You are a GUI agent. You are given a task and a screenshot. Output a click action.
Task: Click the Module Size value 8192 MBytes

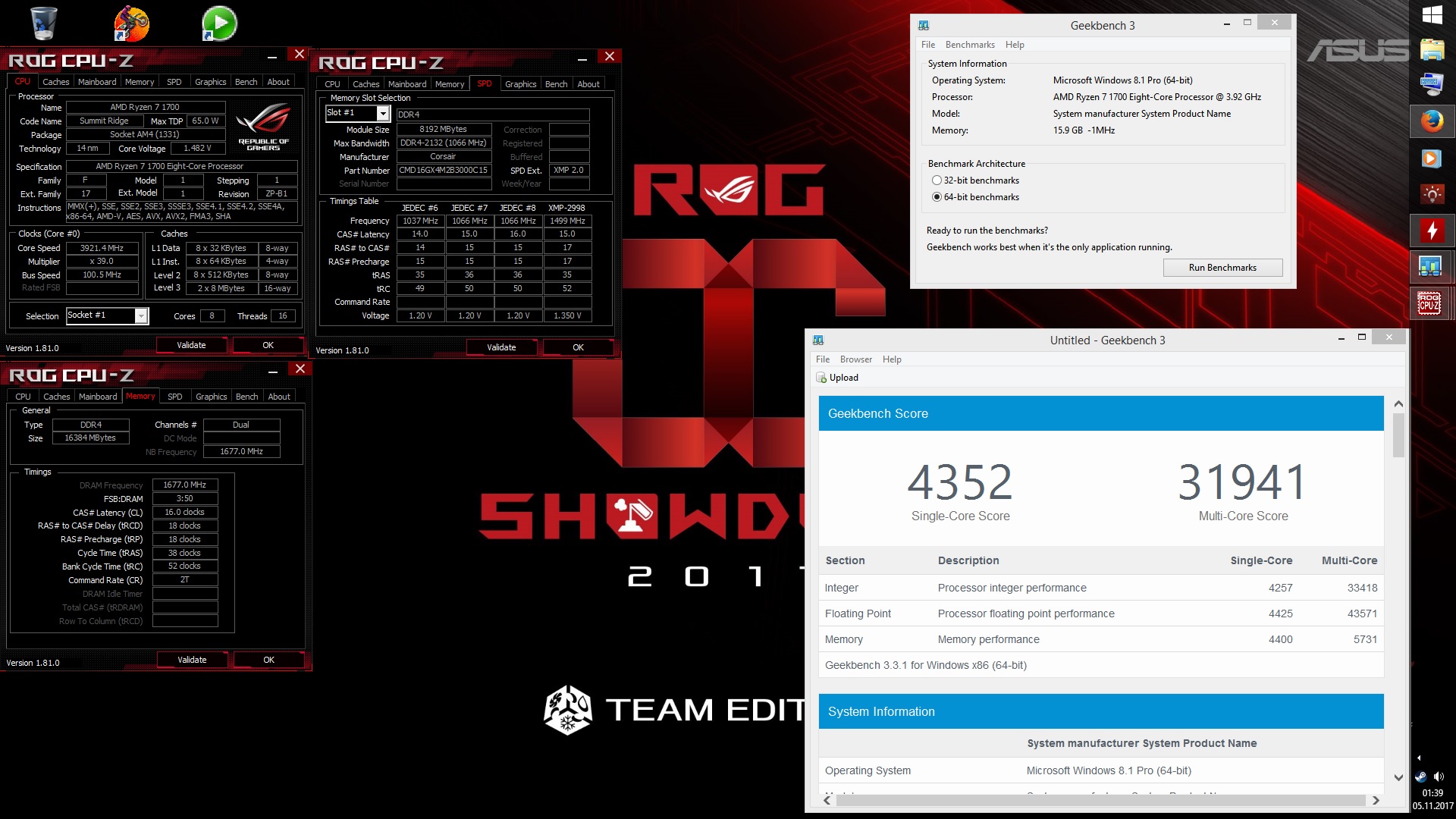coord(444,130)
